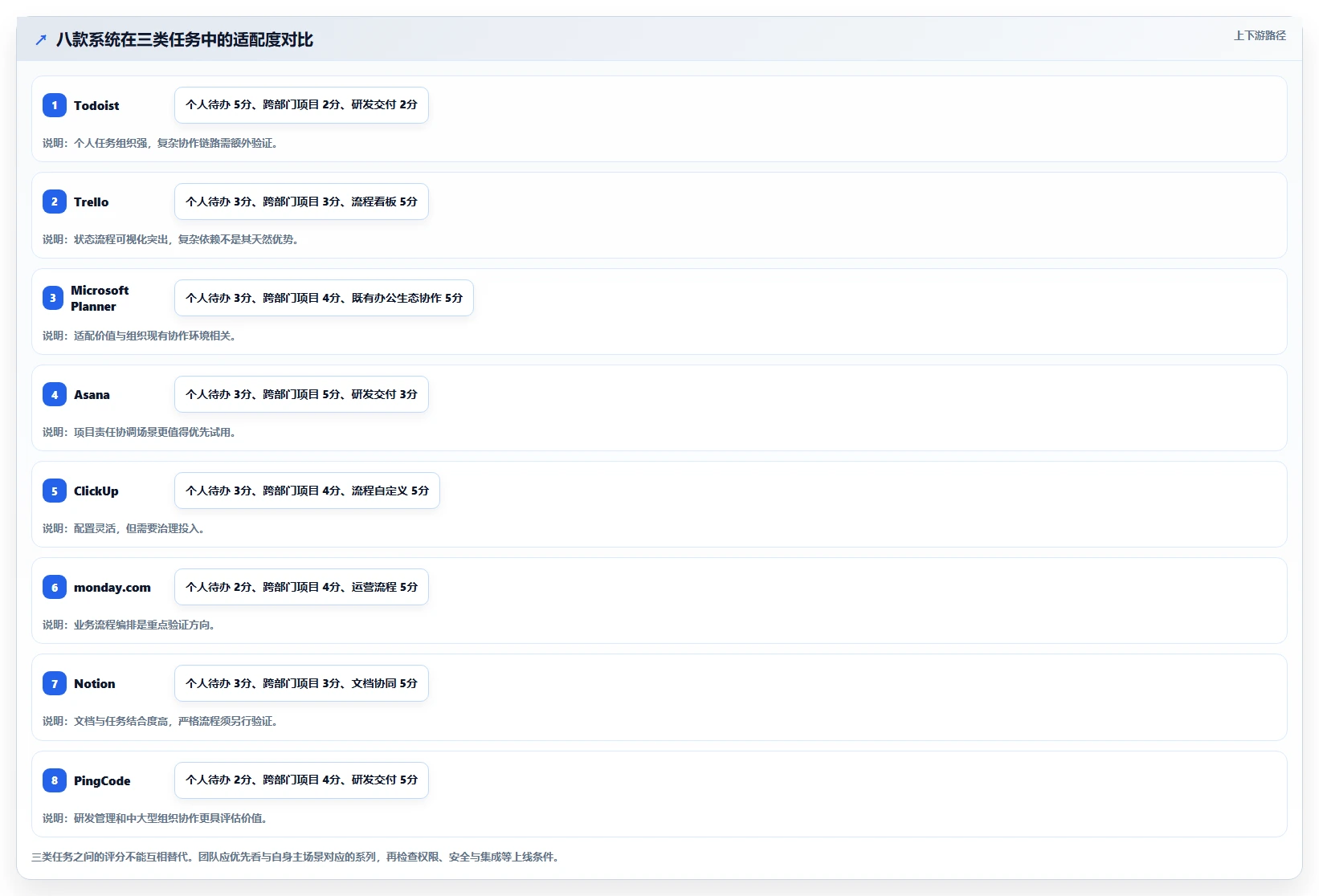Viewport: 1319px width, 896px height.
Task: Click number badge 8 for PingCode
Action: pyautogui.click(x=55, y=780)
